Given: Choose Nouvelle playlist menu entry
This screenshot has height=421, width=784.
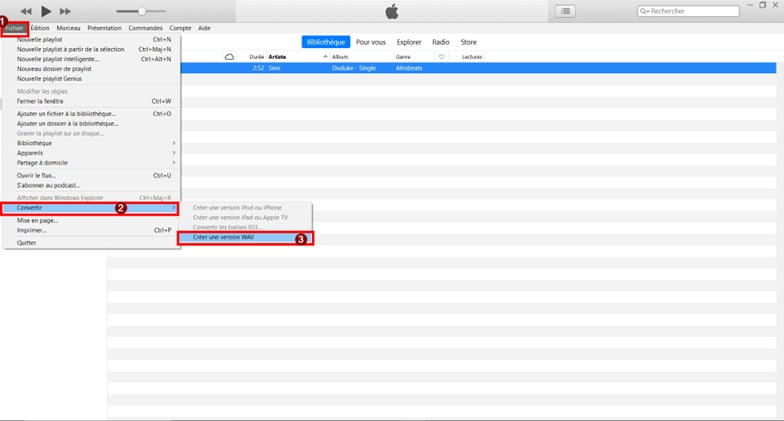Looking at the screenshot, I should coord(92,39).
